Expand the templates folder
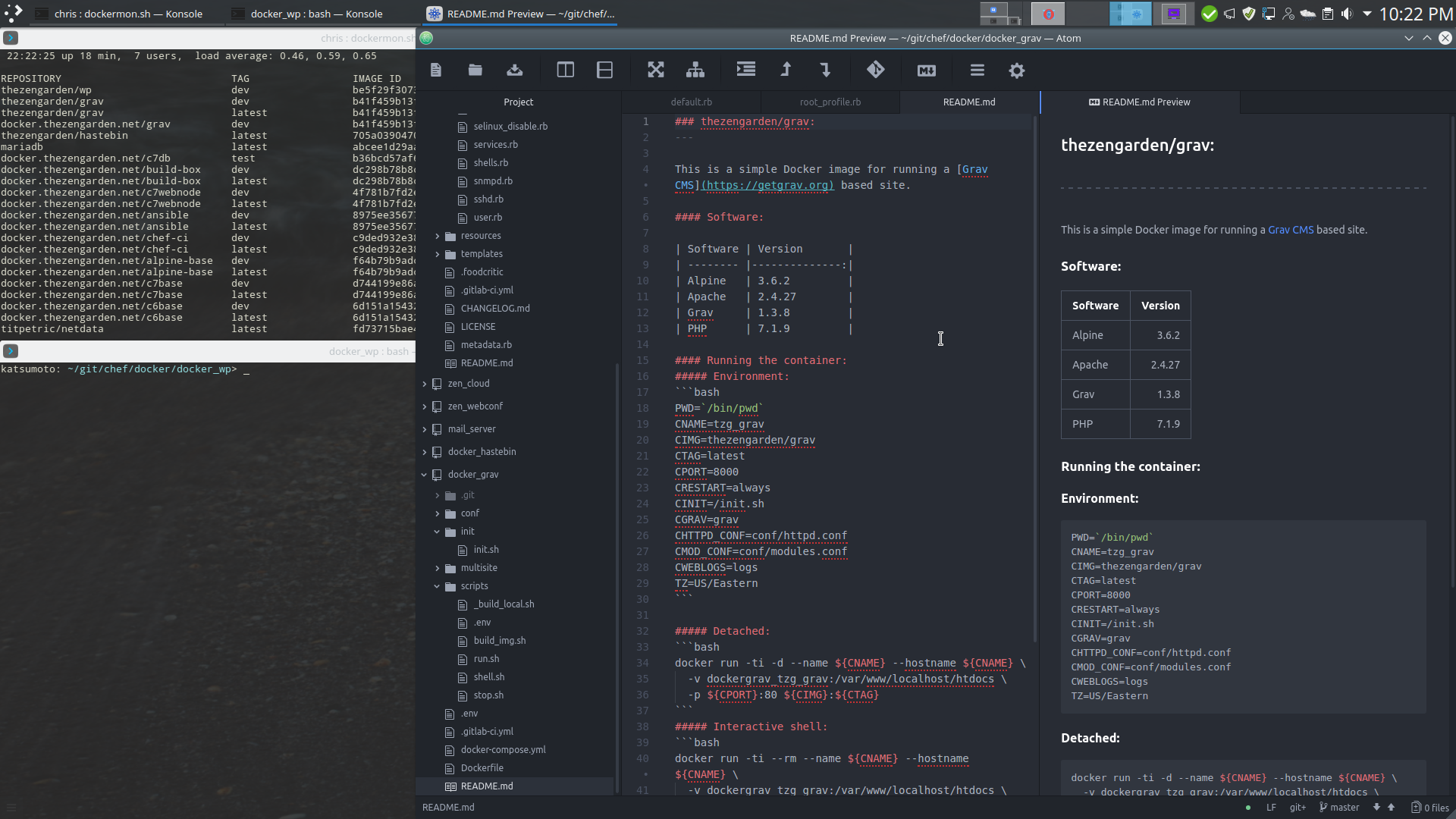Screen dimensions: 1456x819 coord(482,254)
